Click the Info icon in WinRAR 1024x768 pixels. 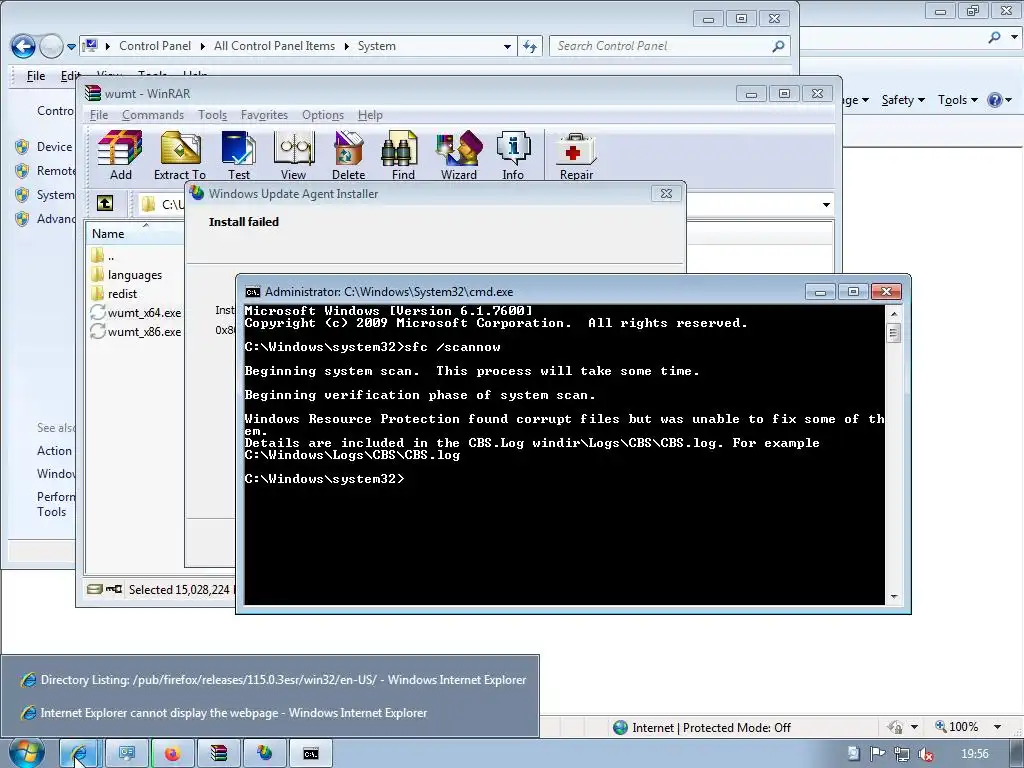coord(513,155)
